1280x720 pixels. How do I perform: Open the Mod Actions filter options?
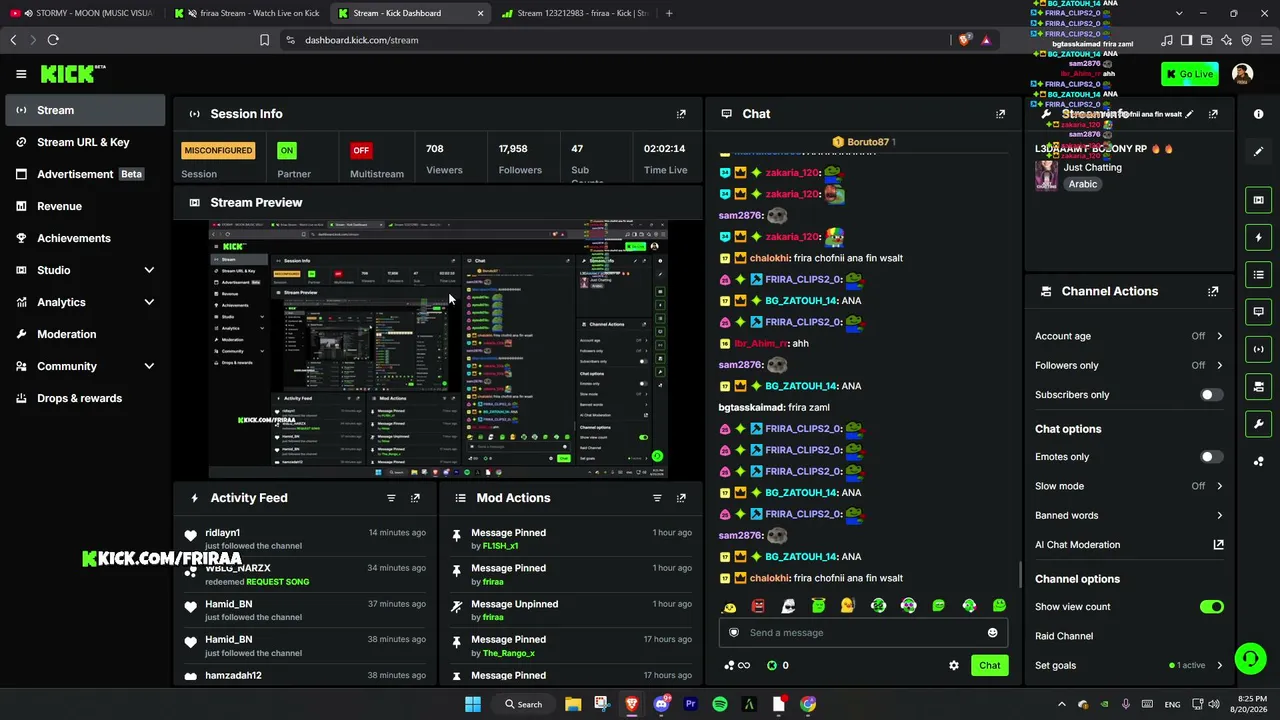657,498
